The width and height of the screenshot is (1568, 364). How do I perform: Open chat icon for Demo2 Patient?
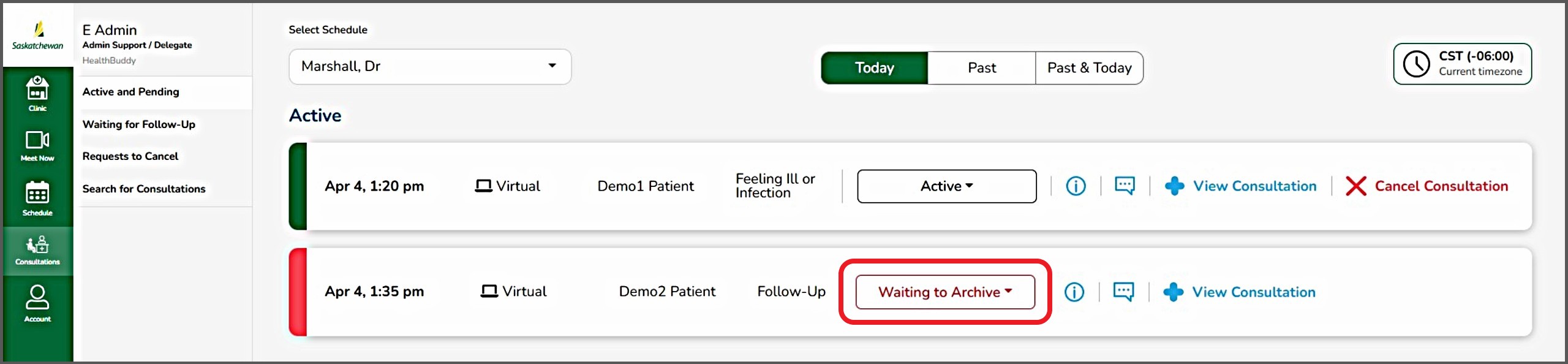point(1123,292)
